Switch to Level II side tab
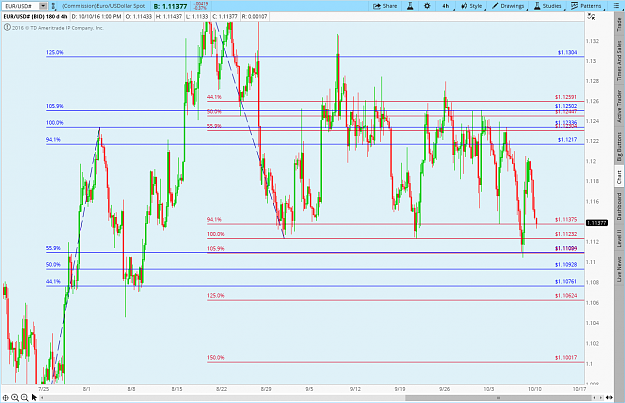This screenshot has width=625, height=403. tap(619, 238)
